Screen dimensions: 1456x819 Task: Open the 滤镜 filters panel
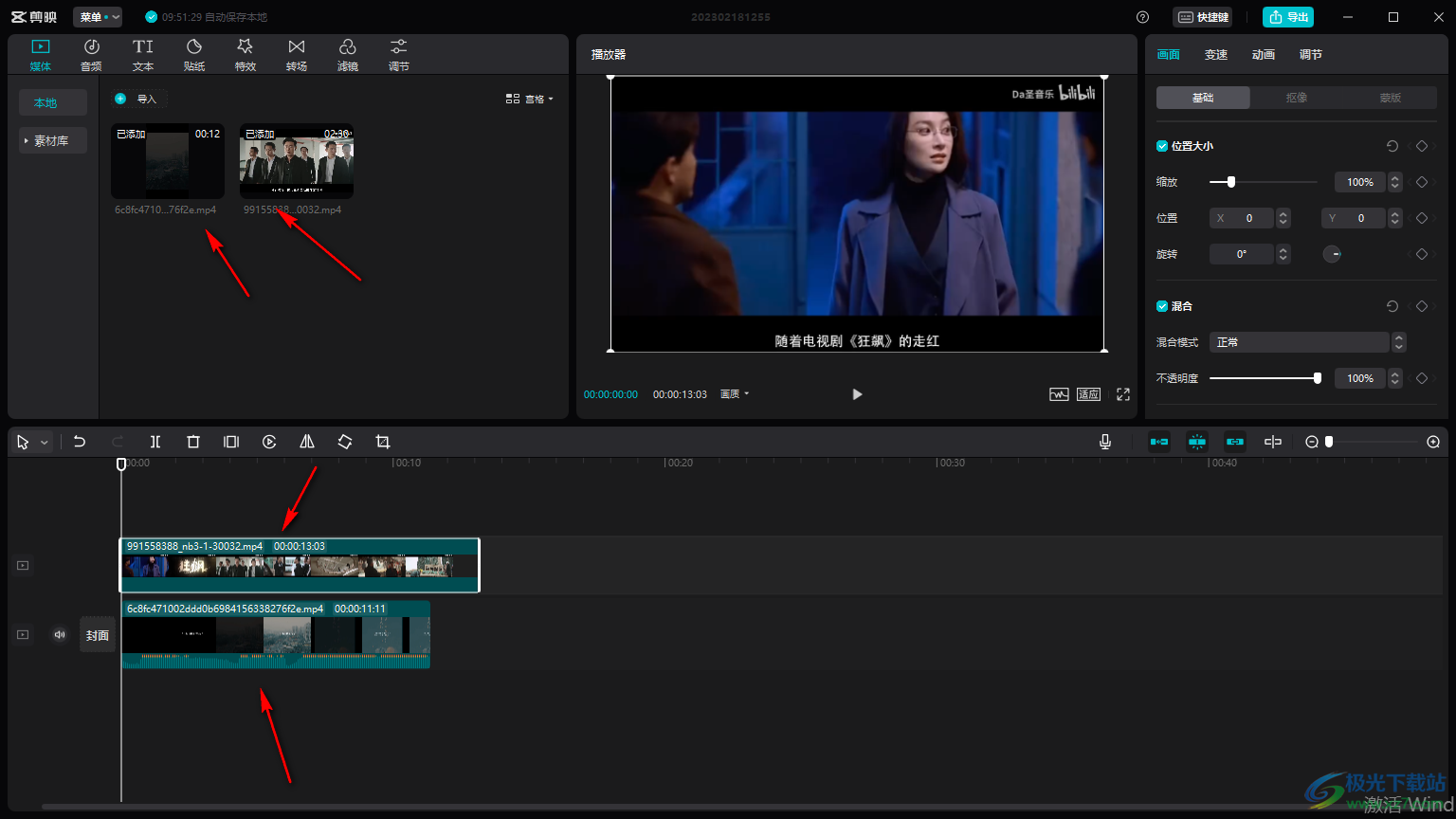[x=348, y=55]
